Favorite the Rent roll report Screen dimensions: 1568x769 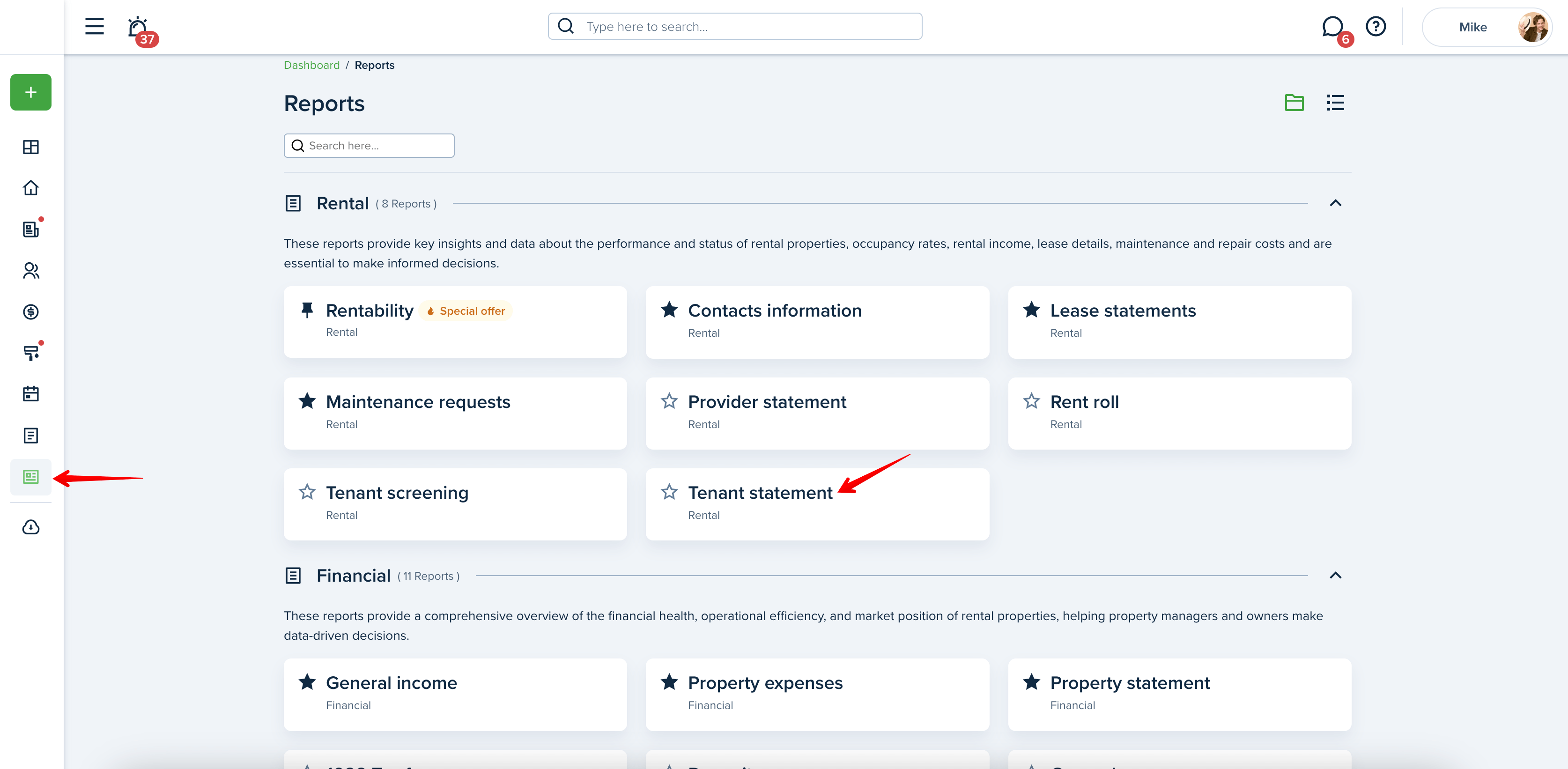1032,401
